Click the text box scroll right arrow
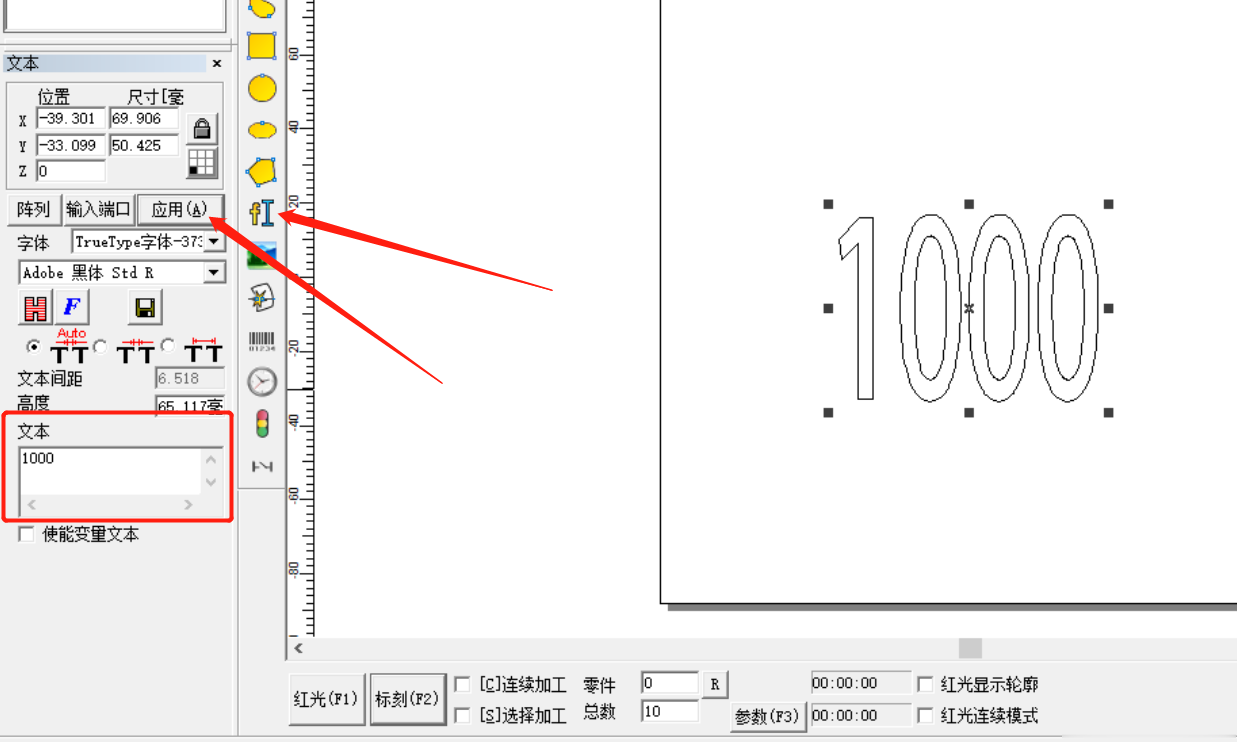 188,505
